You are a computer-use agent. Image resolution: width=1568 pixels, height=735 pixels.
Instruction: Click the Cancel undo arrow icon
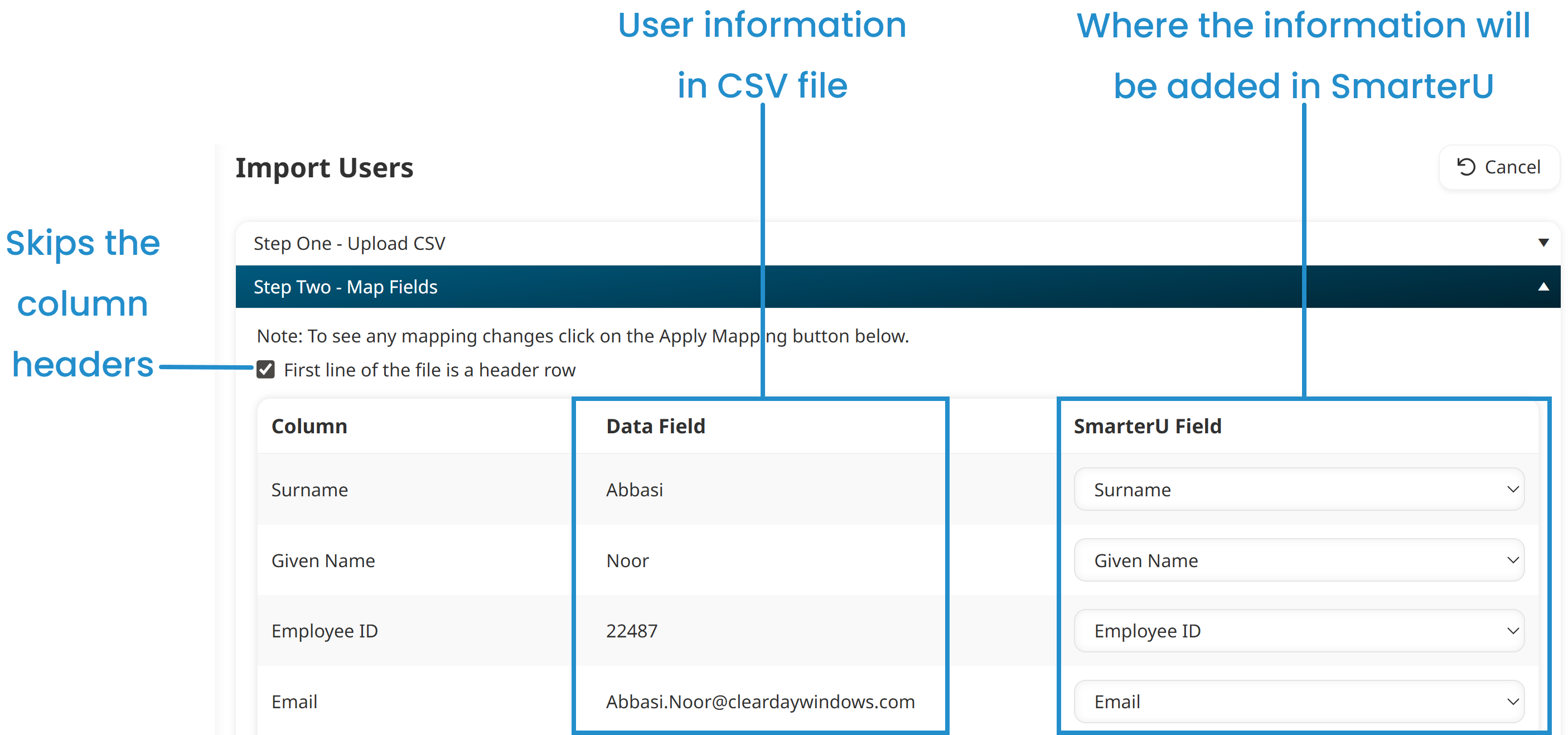(1466, 167)
